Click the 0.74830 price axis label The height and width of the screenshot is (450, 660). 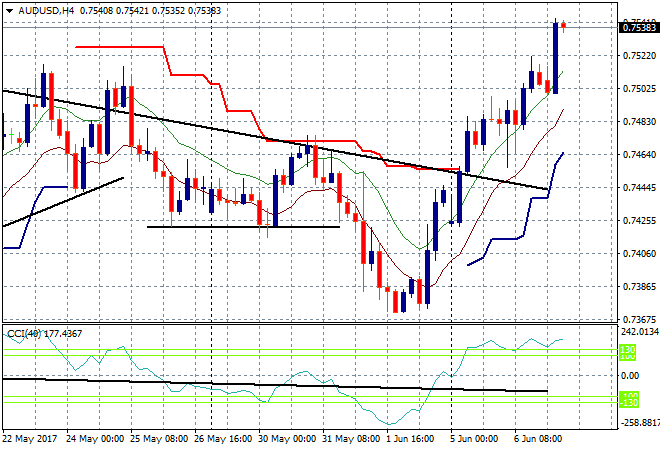point(639,122)
